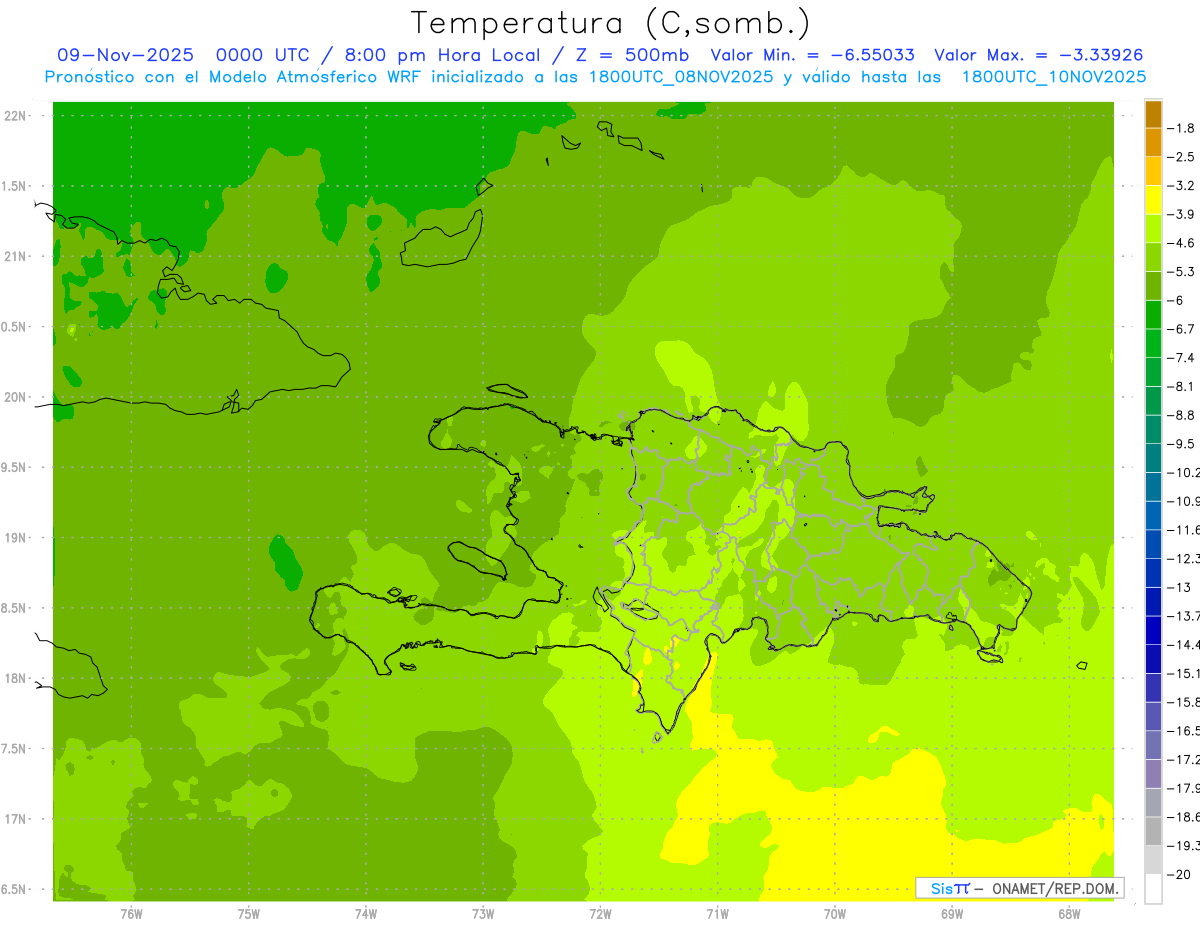Click the gray swatch between -18.6 and -19.3

1153,831
